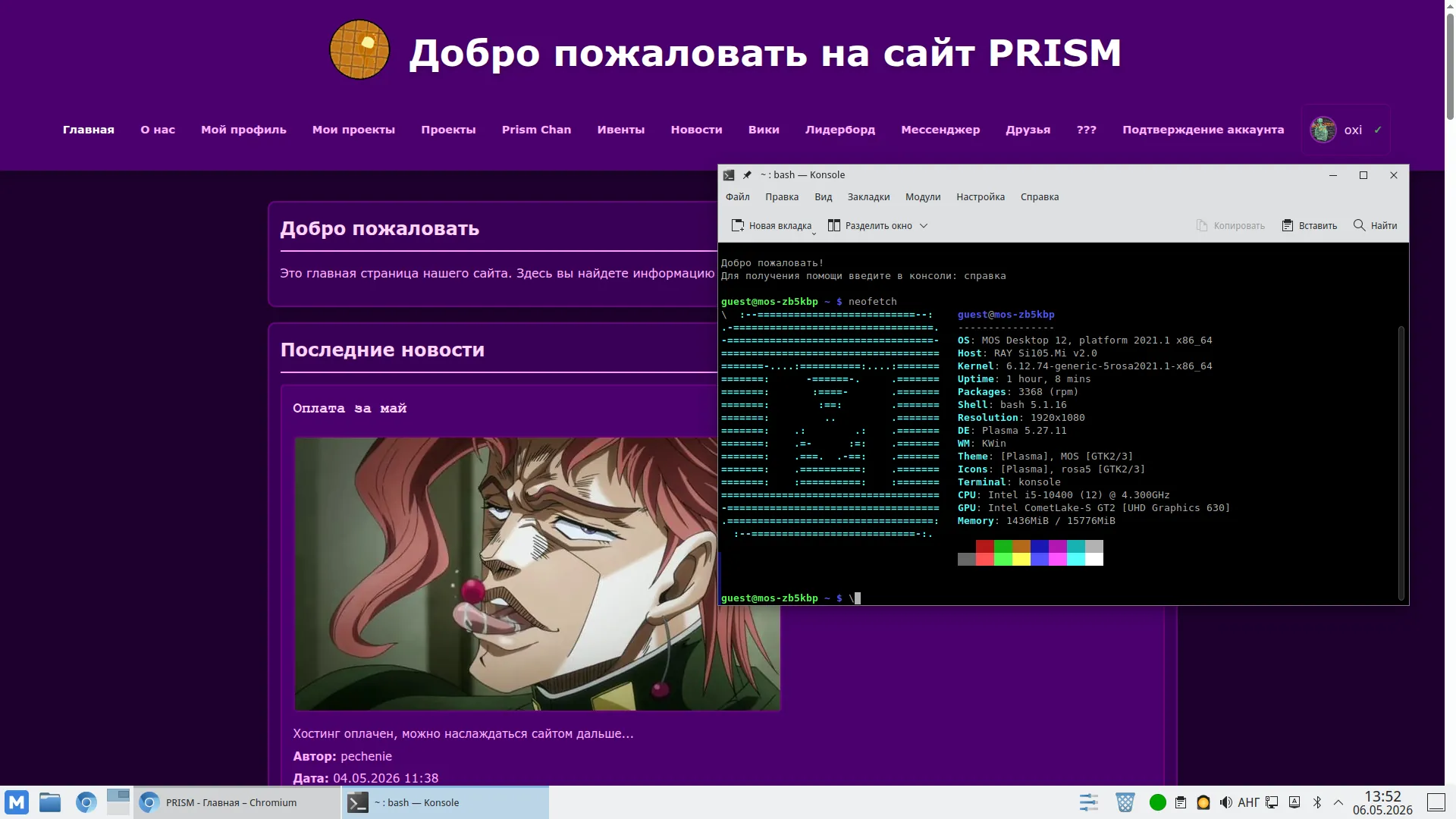Click the Вставить toolbar button in Konsole
Viewport: 1456px width, 819px height.
(1309, 226)
